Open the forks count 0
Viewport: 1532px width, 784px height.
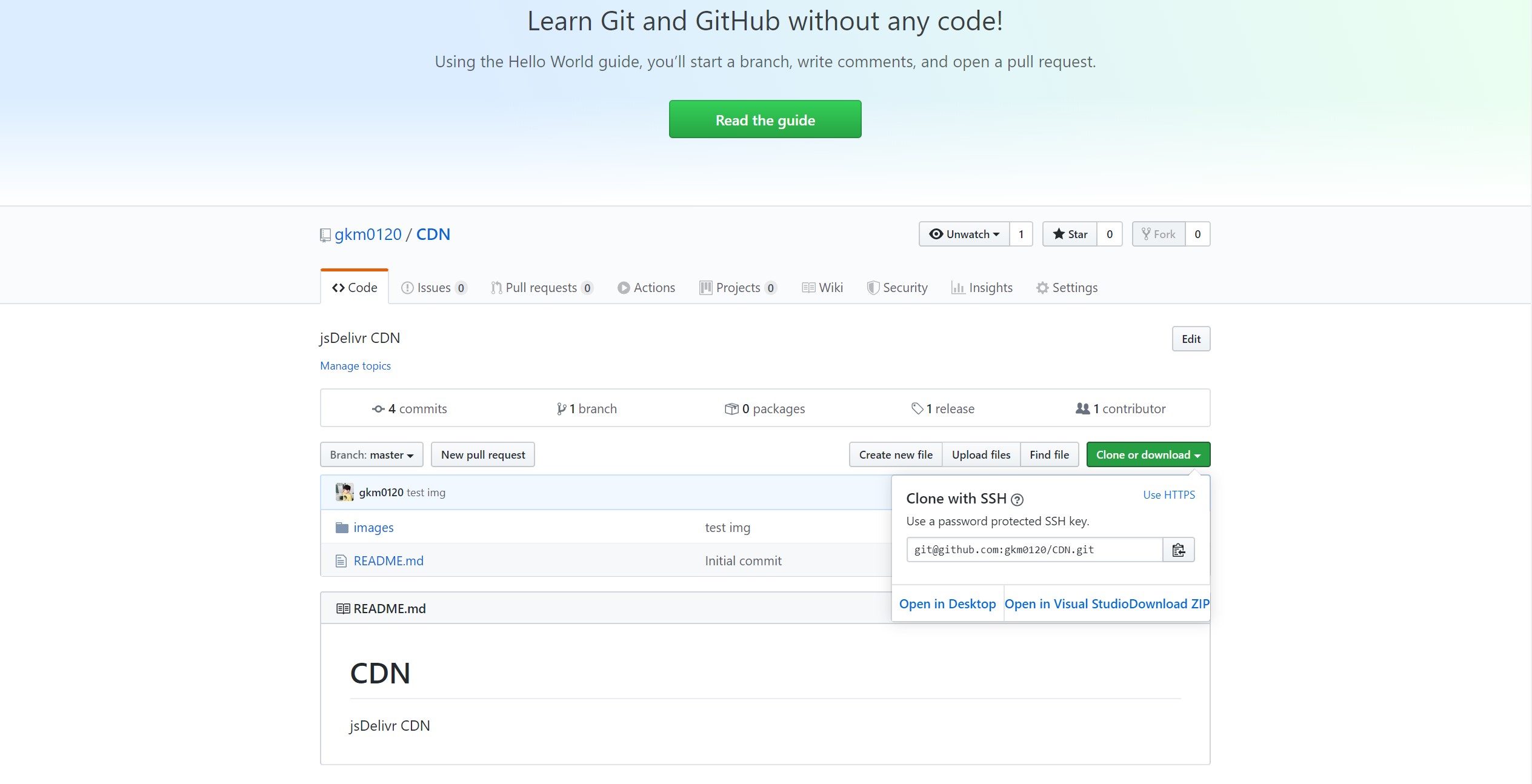pyautogui.click(x=1197, y=234)
